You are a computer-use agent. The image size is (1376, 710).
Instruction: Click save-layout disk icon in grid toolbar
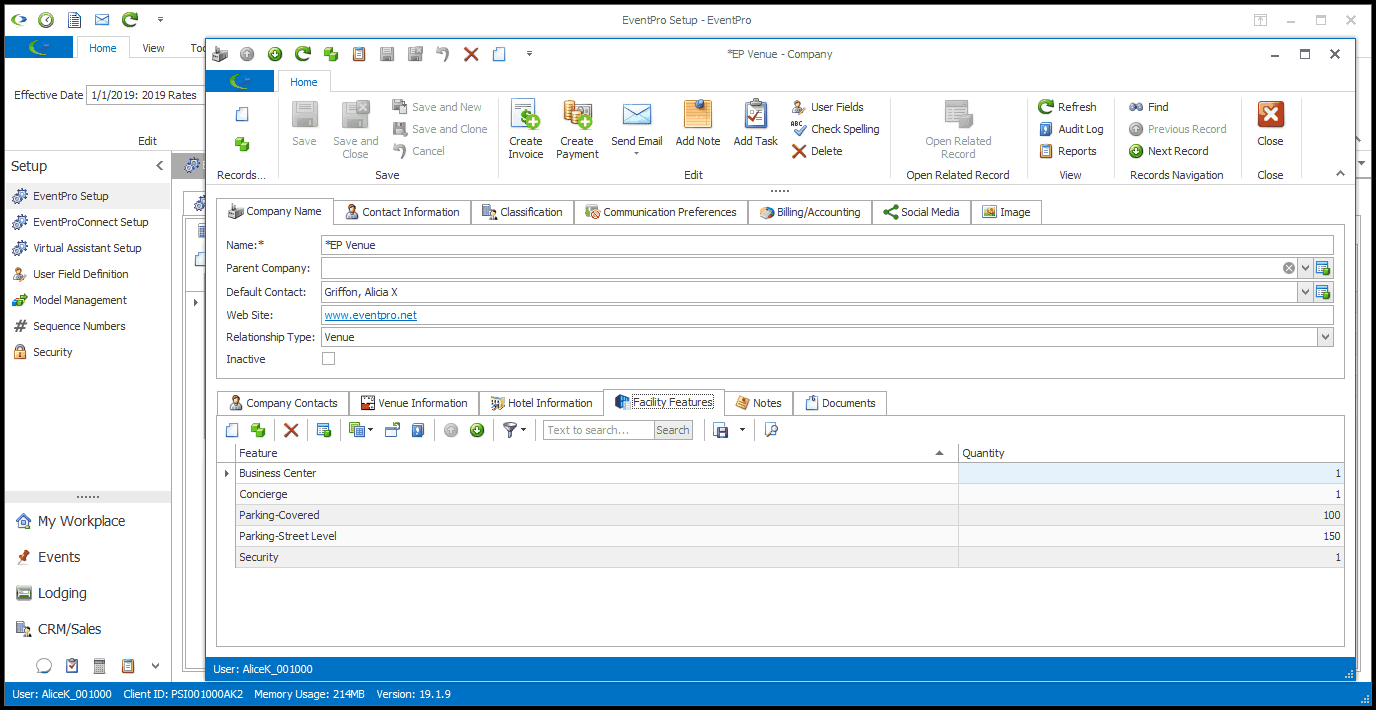coord(721,430)
